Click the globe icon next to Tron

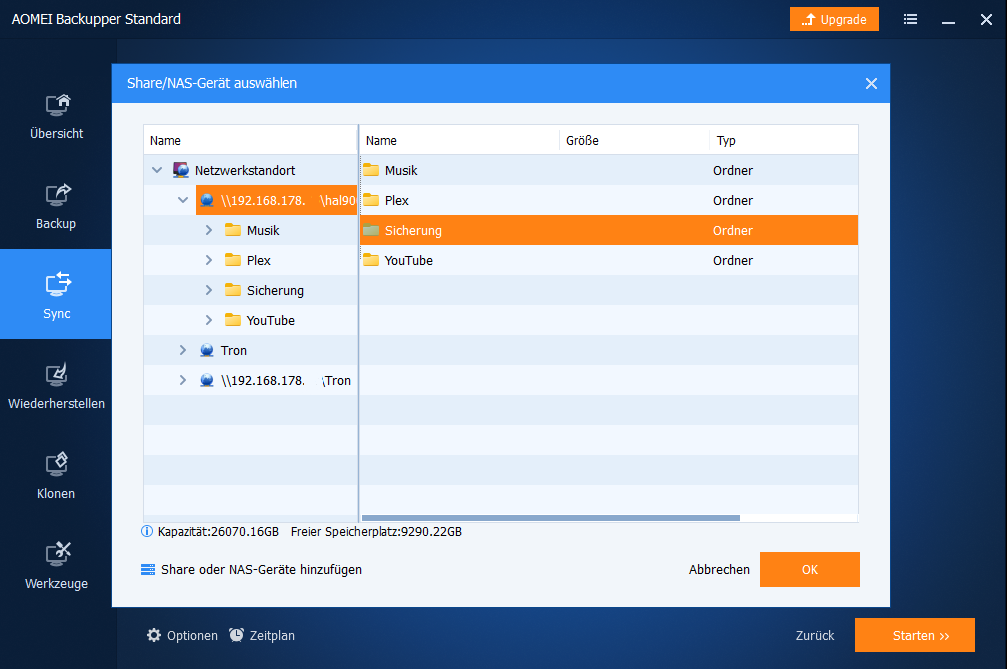click(207, 350)
